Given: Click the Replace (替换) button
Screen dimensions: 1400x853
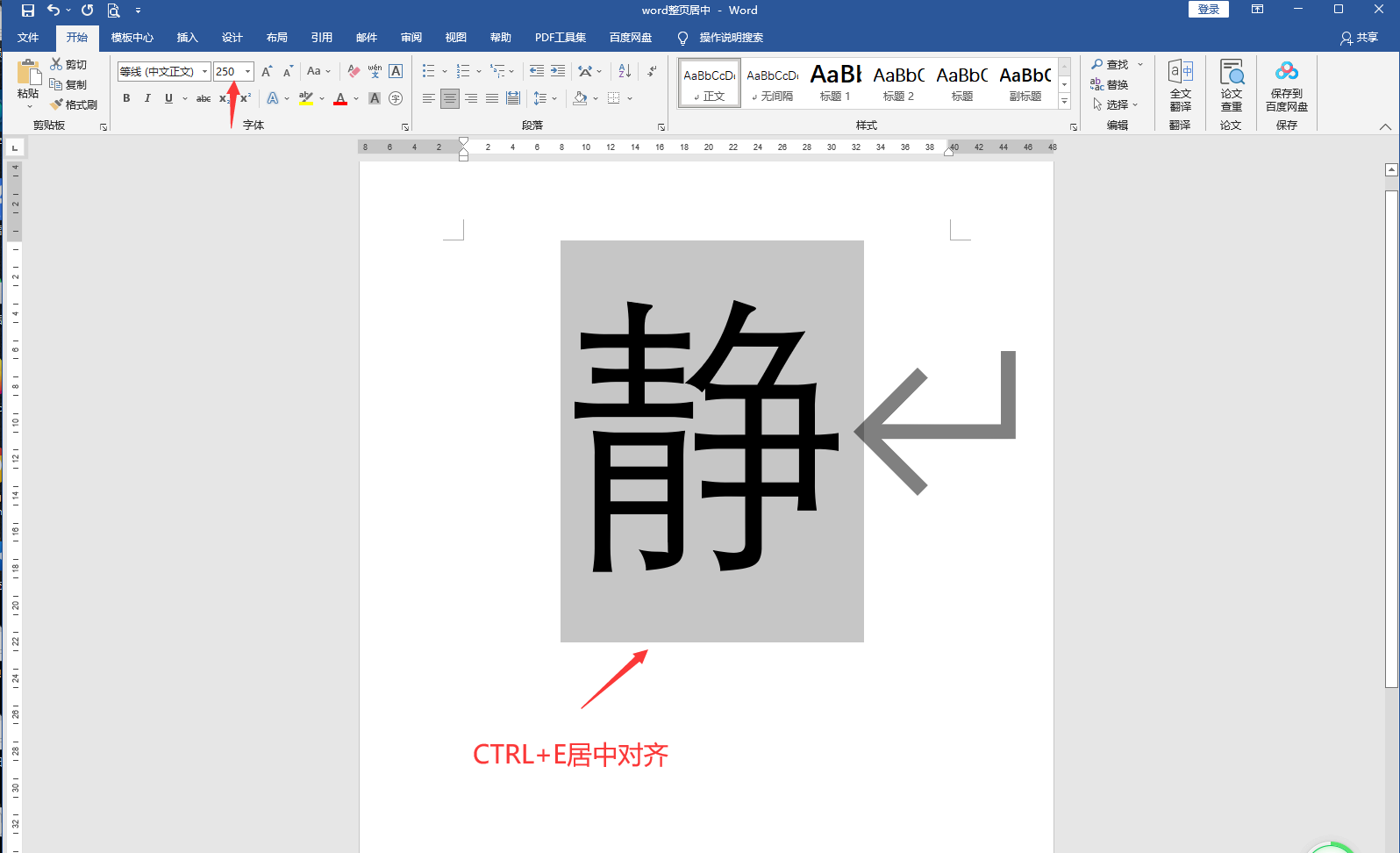Looking at the screenshot, I should point(1110,85).
